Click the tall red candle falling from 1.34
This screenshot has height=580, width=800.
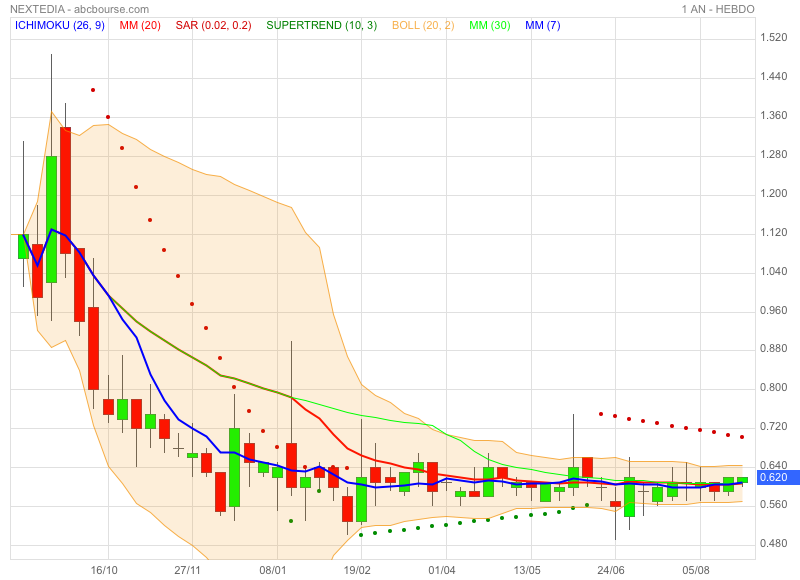point(65,190)
